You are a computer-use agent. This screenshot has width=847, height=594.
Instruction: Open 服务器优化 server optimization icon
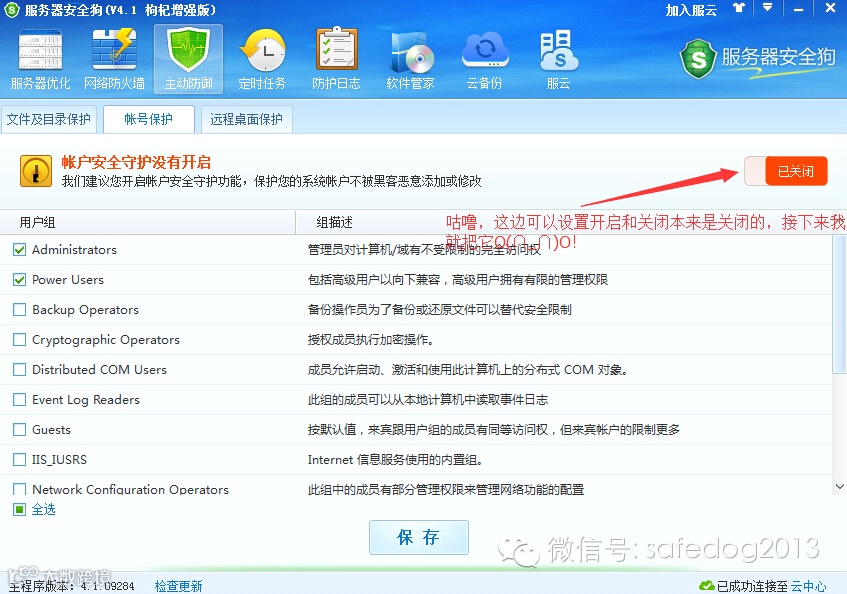(x=40, y=58)
